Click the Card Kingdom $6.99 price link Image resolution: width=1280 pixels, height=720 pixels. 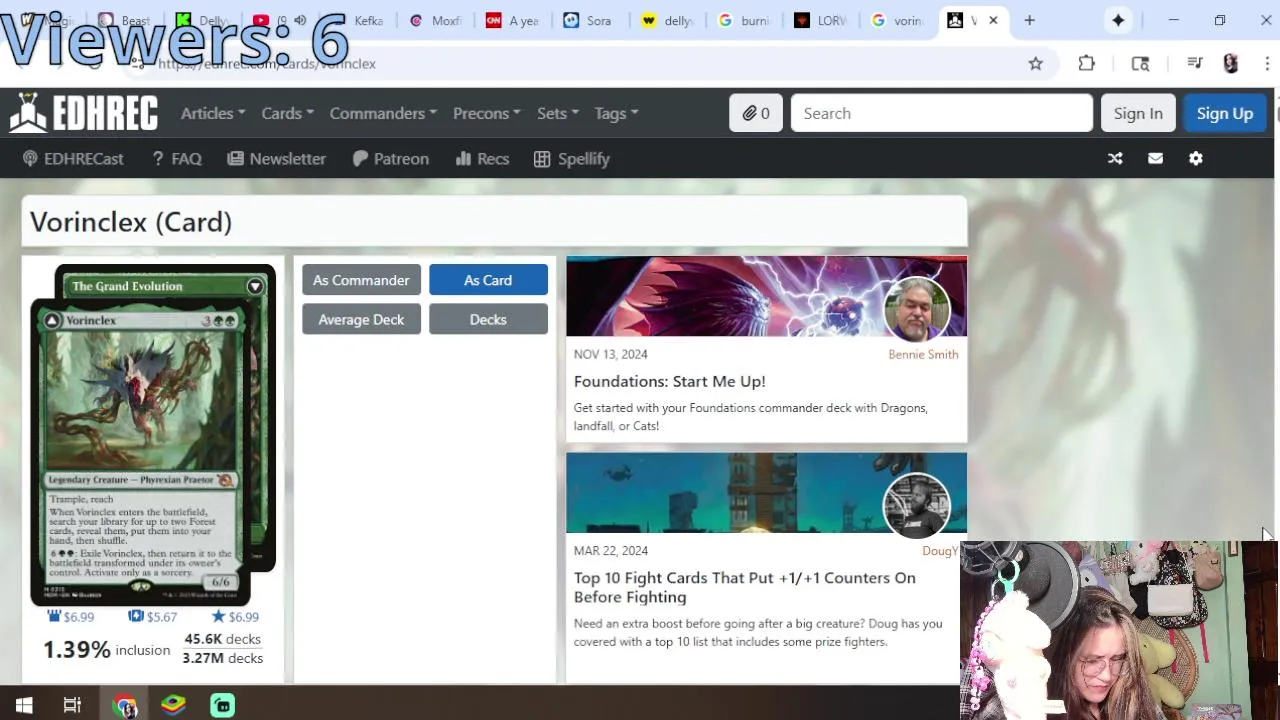(x=70, y=616)
